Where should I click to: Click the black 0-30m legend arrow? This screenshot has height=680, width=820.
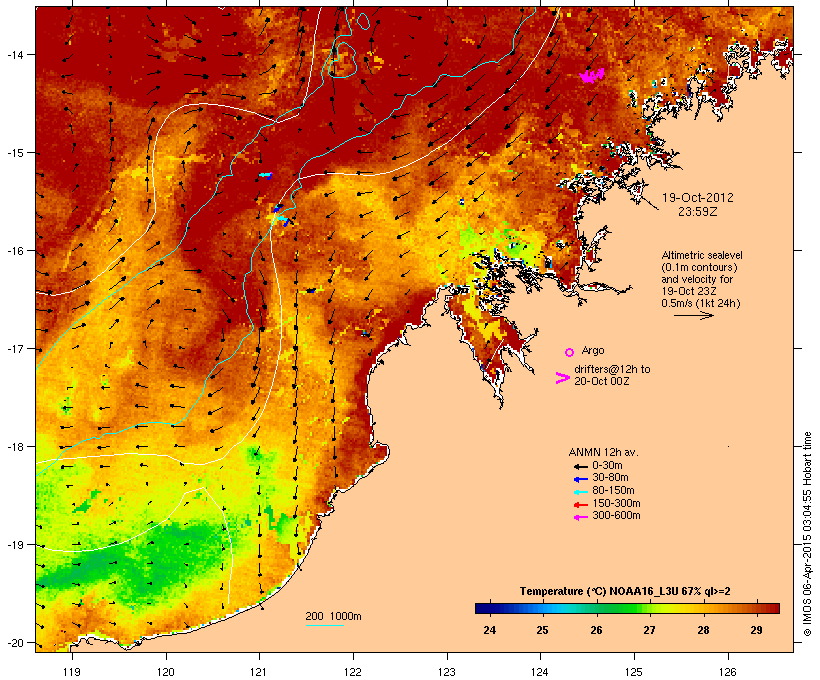[x=580, y=467]
